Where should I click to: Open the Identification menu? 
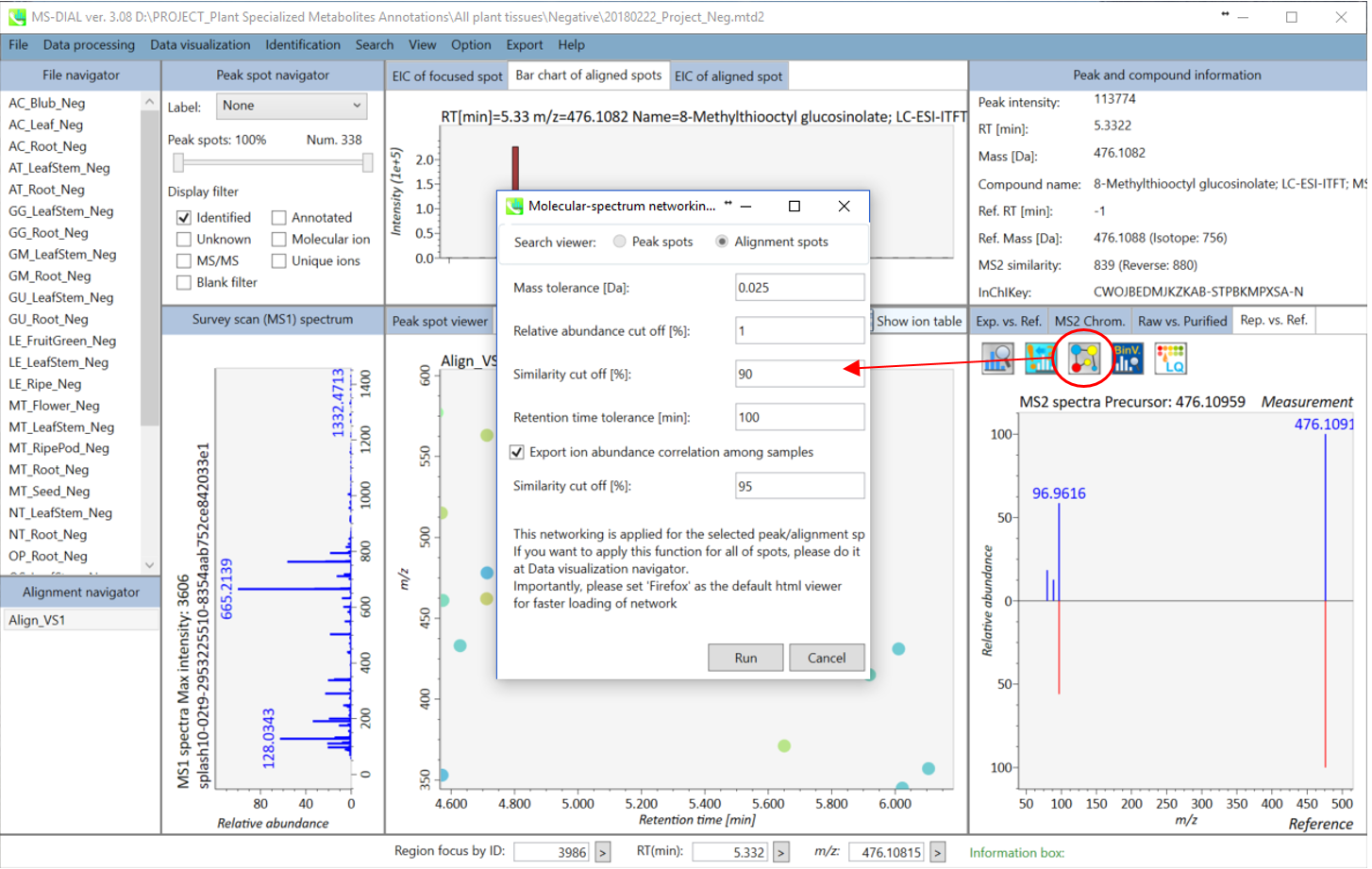[303, 44]
